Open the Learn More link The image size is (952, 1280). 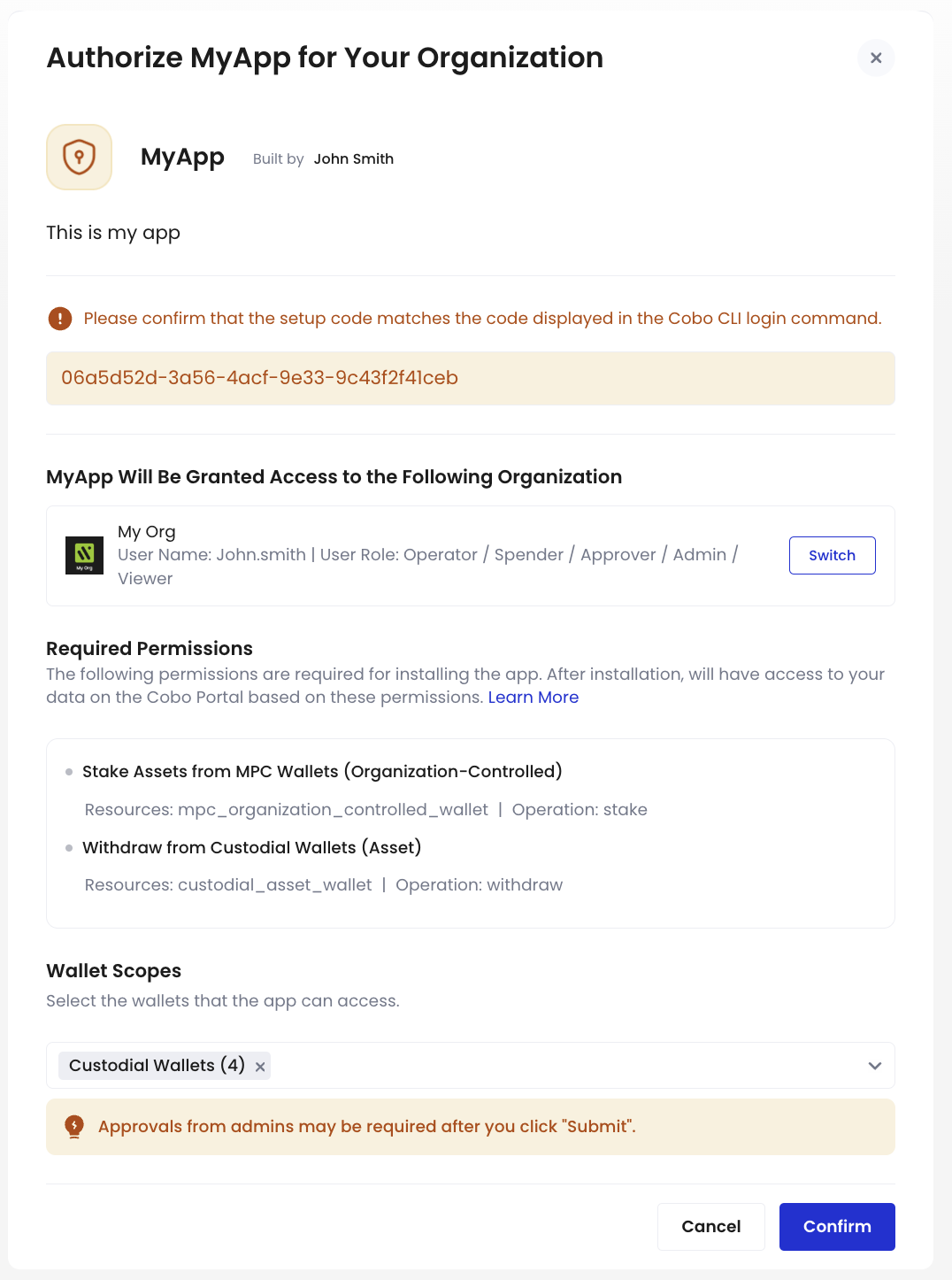533,698
